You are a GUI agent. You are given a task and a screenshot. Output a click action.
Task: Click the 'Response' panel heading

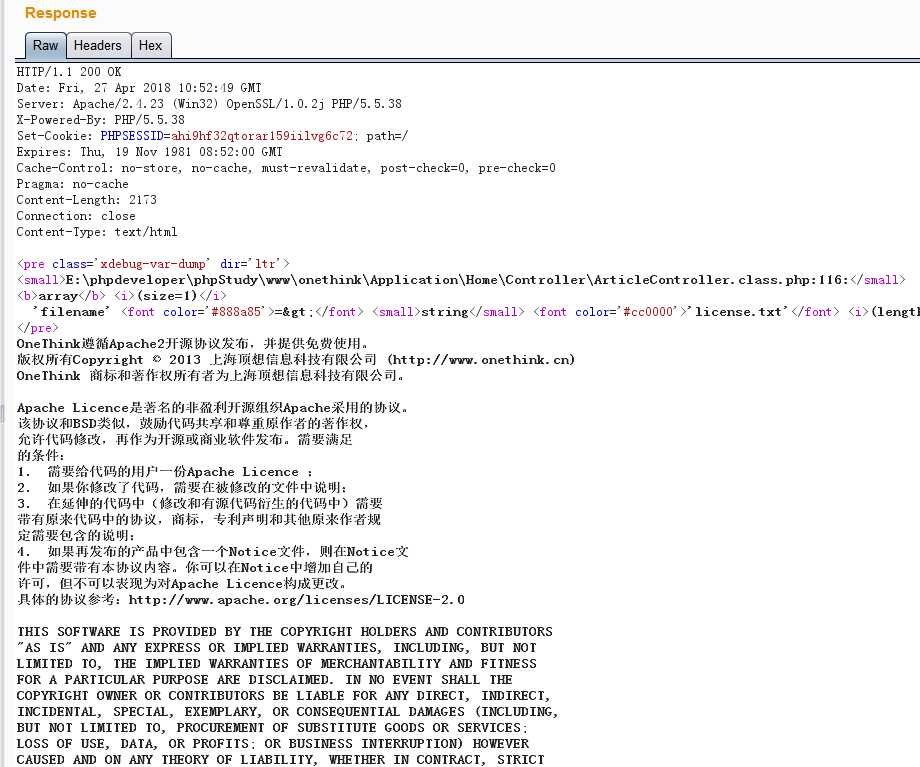[x=60, y=13]
